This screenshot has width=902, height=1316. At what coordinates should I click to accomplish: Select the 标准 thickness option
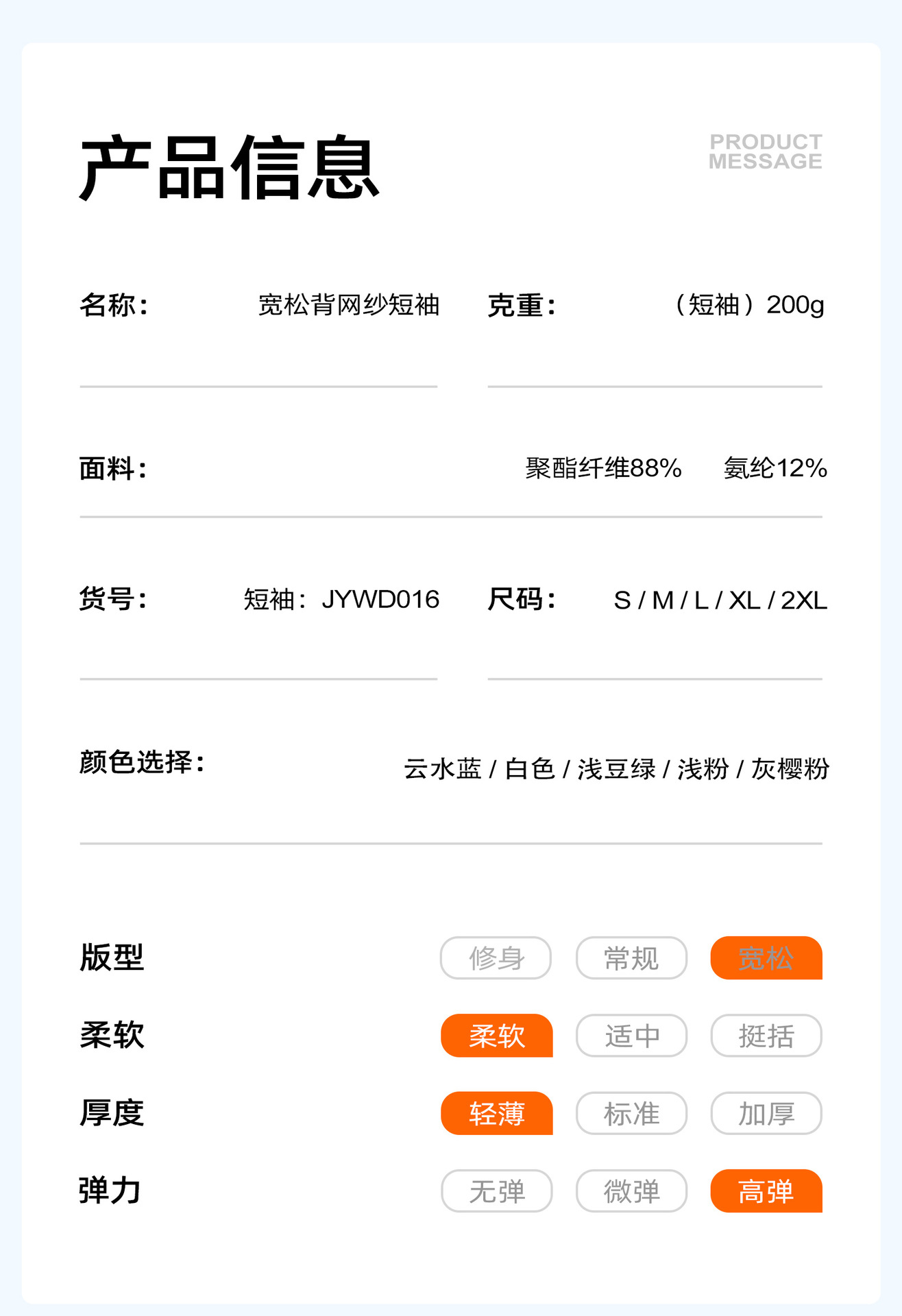[x=631, y=1113]
